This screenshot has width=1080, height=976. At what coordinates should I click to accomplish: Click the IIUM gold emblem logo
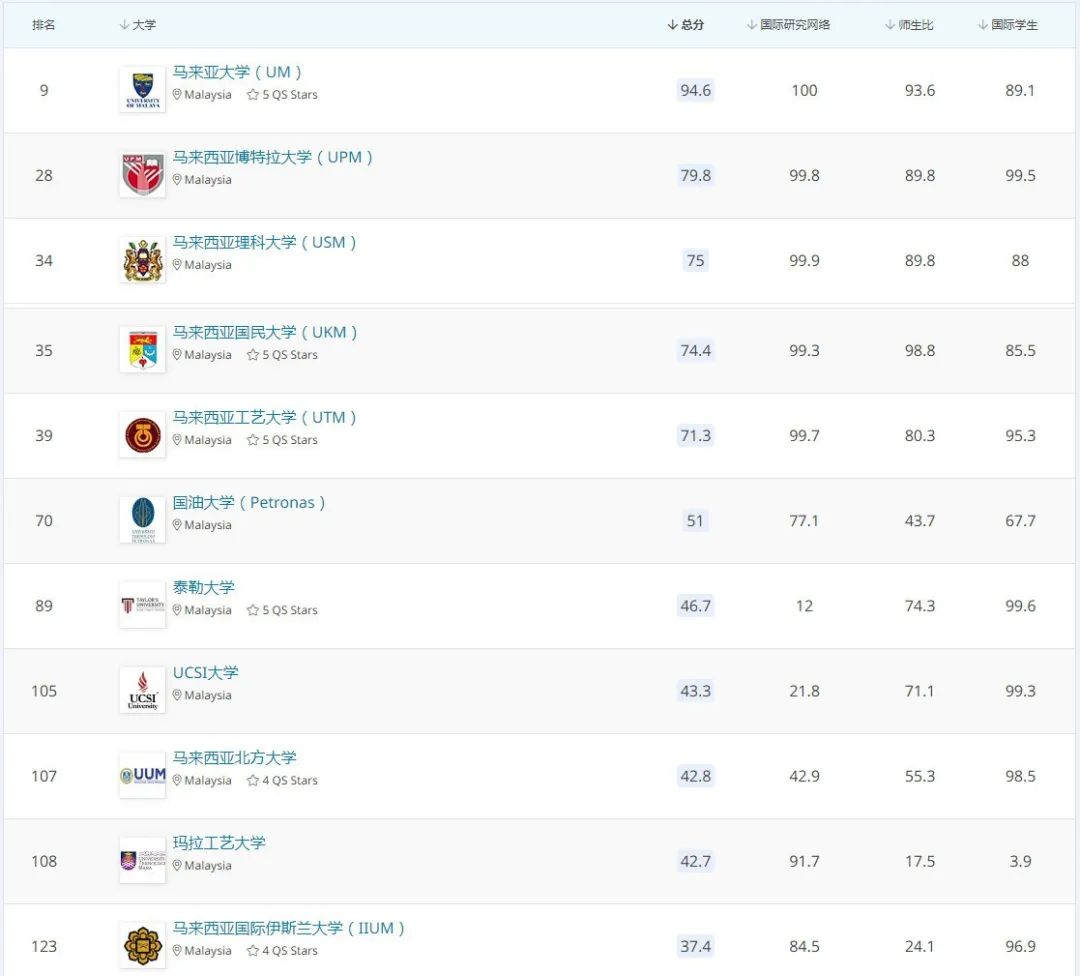pyautogui.click(x=142, y=945)
